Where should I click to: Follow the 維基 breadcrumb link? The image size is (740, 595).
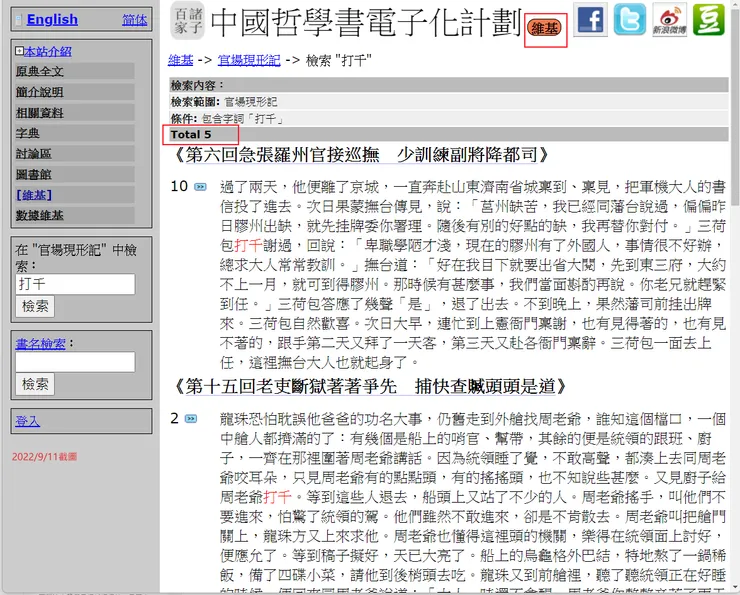pos(181,60)
